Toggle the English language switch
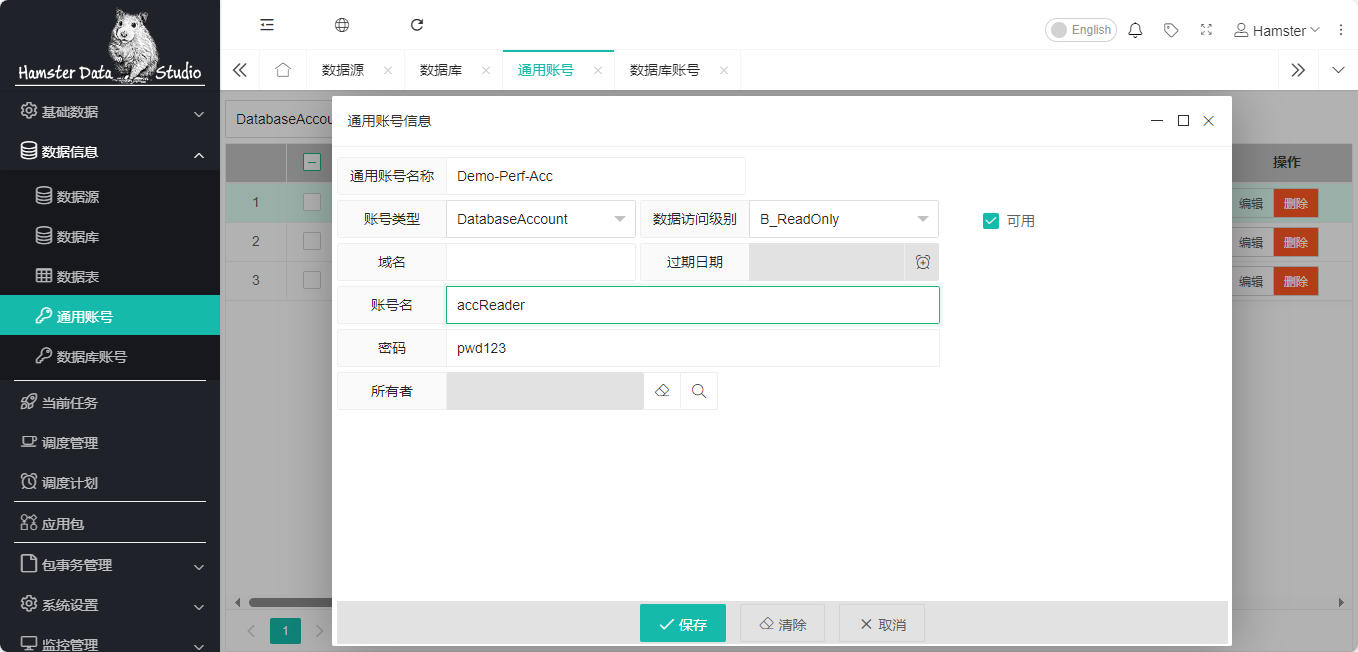Screen dimensions: 1358x652 point(1080,30)
